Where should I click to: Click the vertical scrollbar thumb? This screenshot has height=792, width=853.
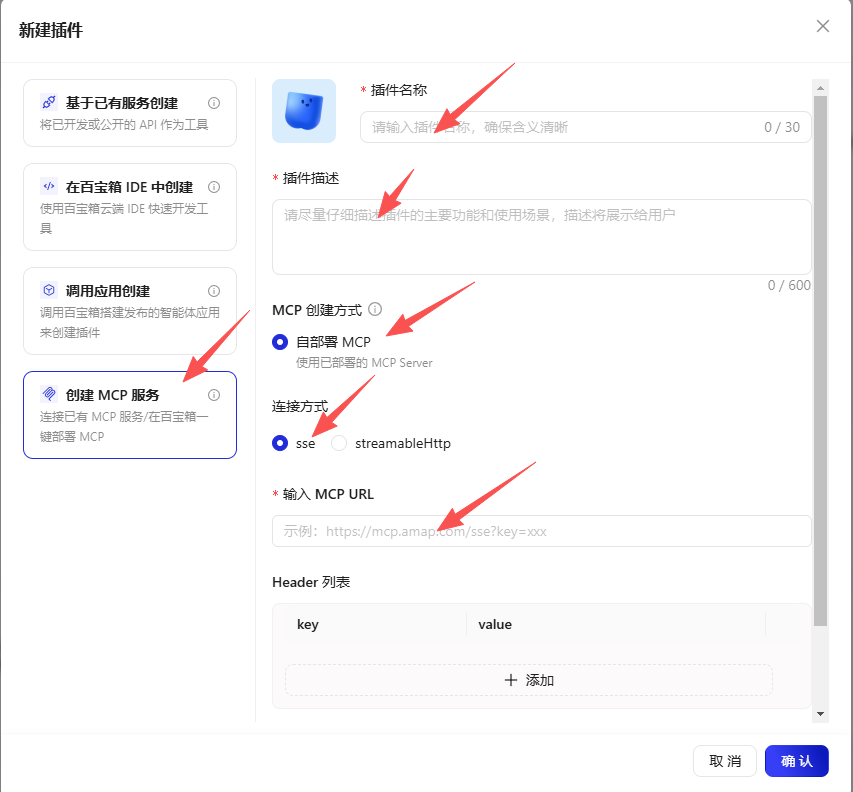(x=820, y=361)
